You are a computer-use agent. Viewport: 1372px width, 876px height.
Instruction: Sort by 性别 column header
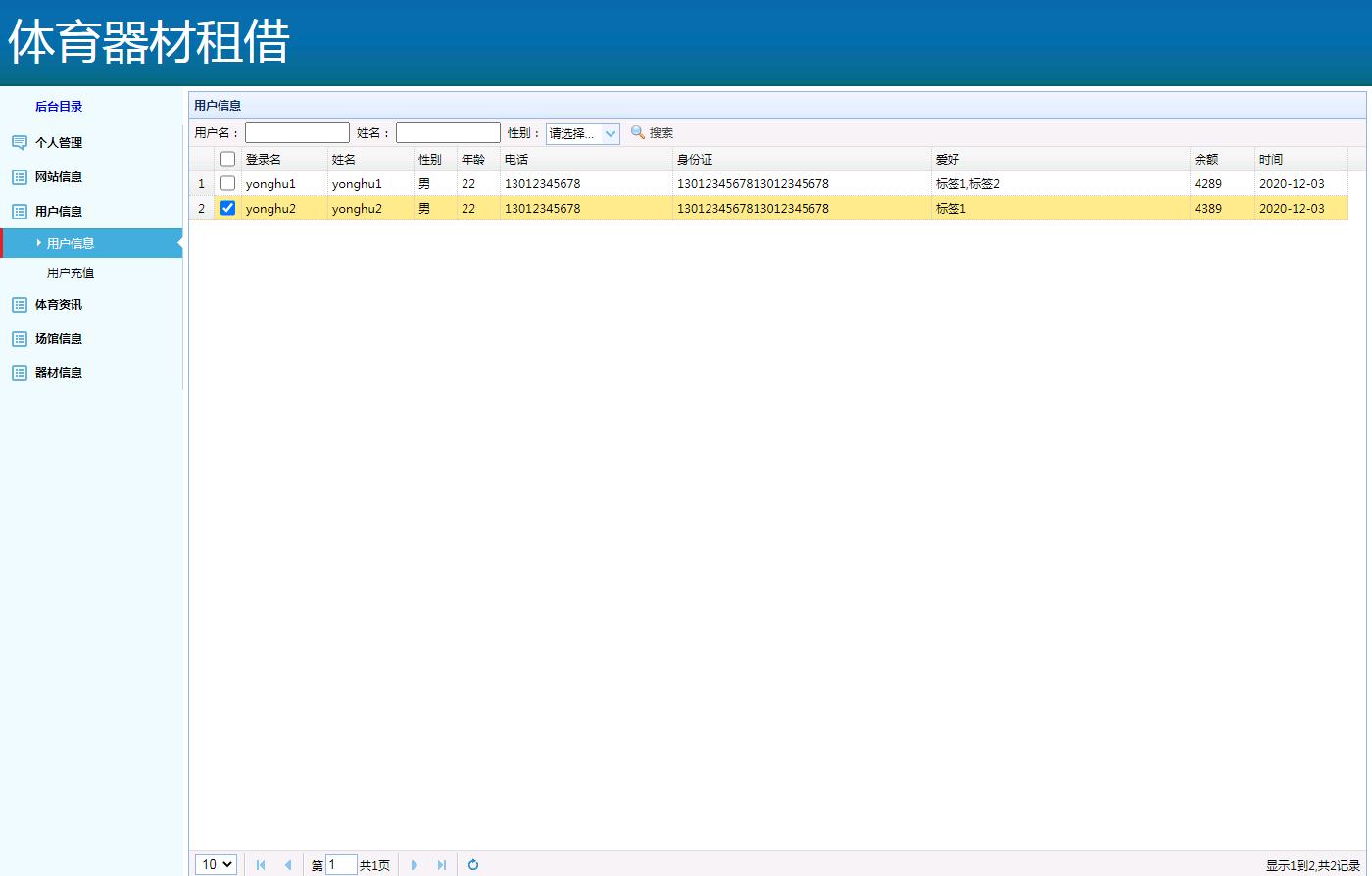click(x=435, y=159)
